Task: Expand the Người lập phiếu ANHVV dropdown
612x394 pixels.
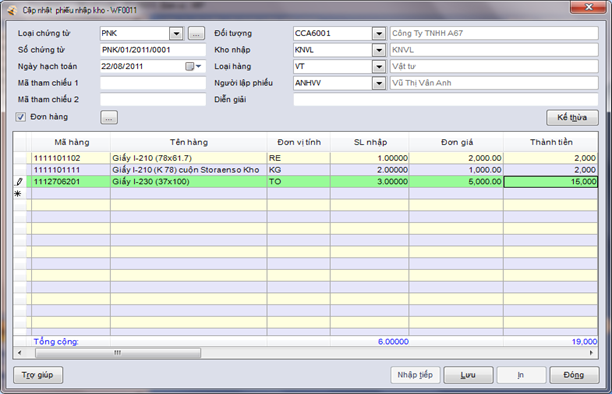Action: [379, 83]
